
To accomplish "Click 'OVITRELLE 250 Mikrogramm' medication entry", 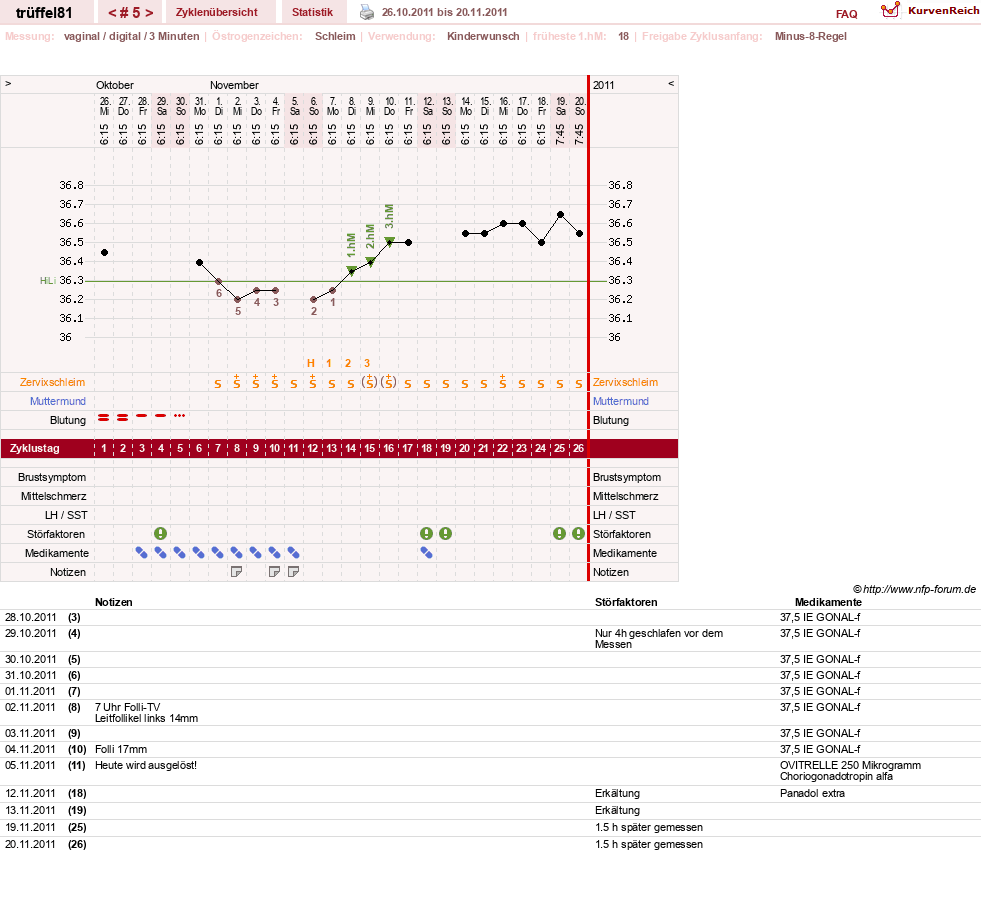I will click(x=850, y=765).
